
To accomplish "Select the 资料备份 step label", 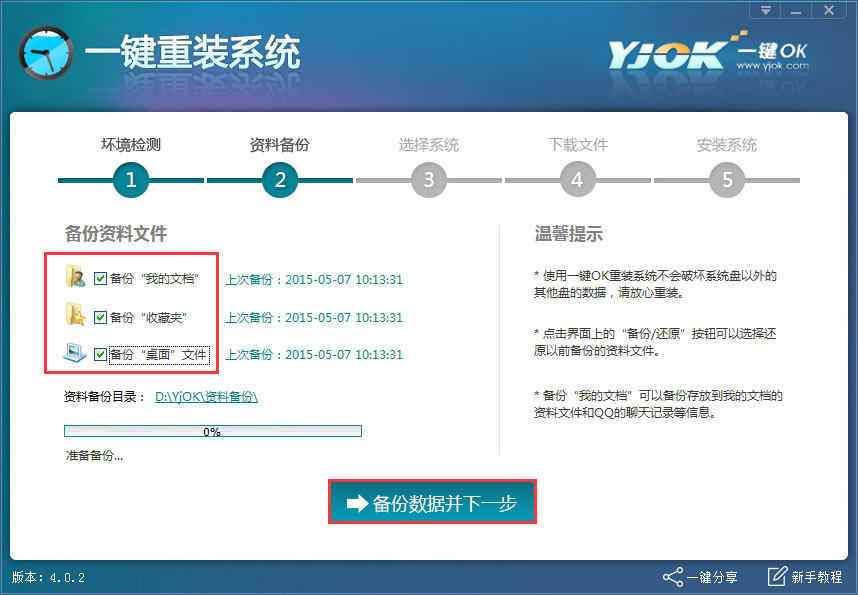I will [280, 145].
